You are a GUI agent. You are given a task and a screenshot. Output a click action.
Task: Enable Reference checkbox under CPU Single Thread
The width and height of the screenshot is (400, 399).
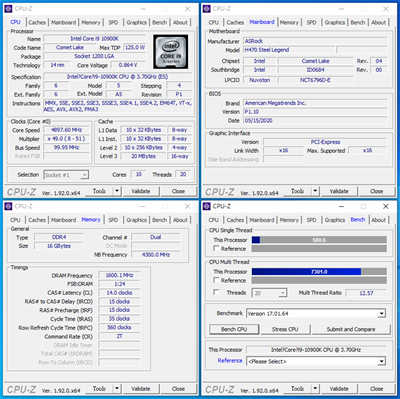click(216, 248)
